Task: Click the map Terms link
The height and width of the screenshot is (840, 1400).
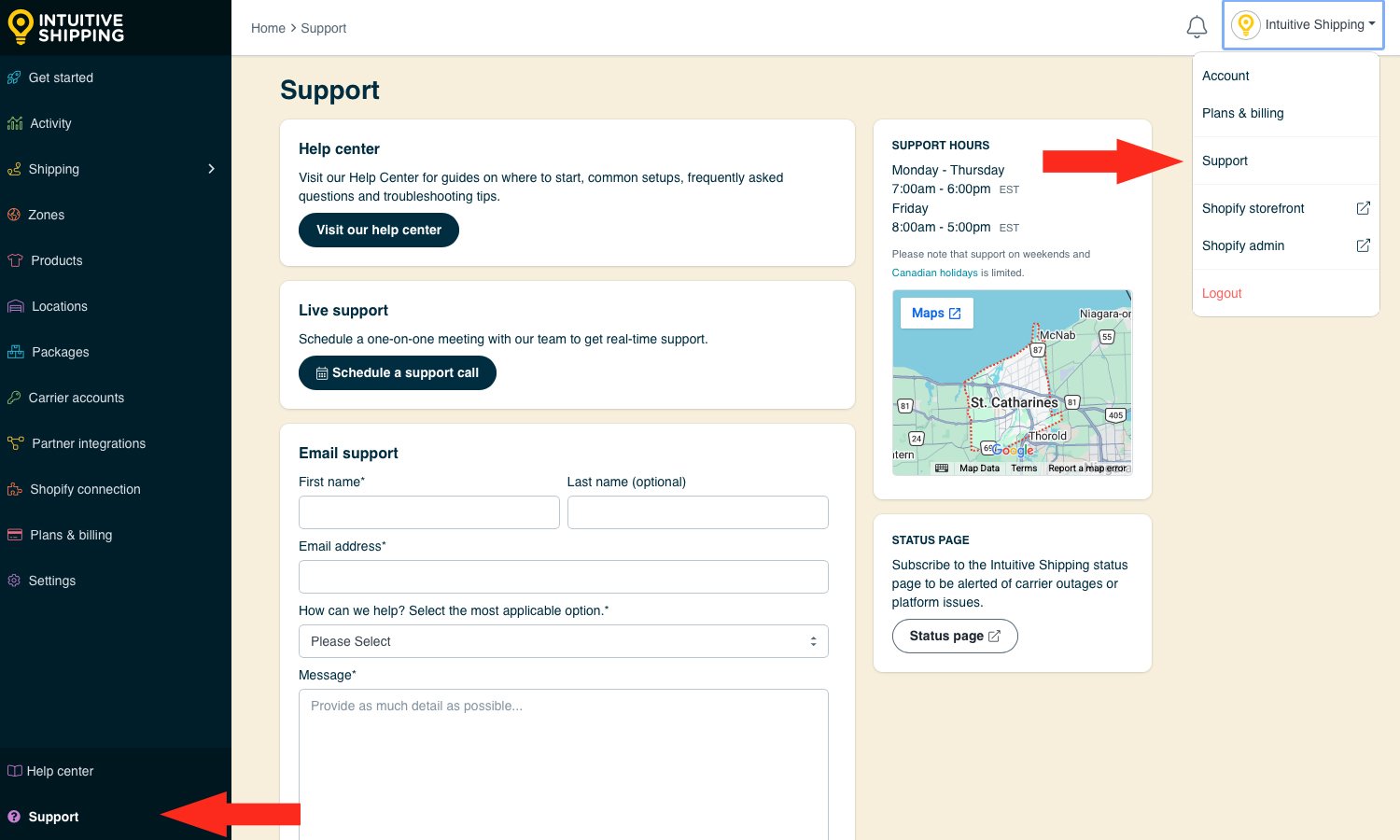Action: pyautogui.click(x=1024, y=469)
